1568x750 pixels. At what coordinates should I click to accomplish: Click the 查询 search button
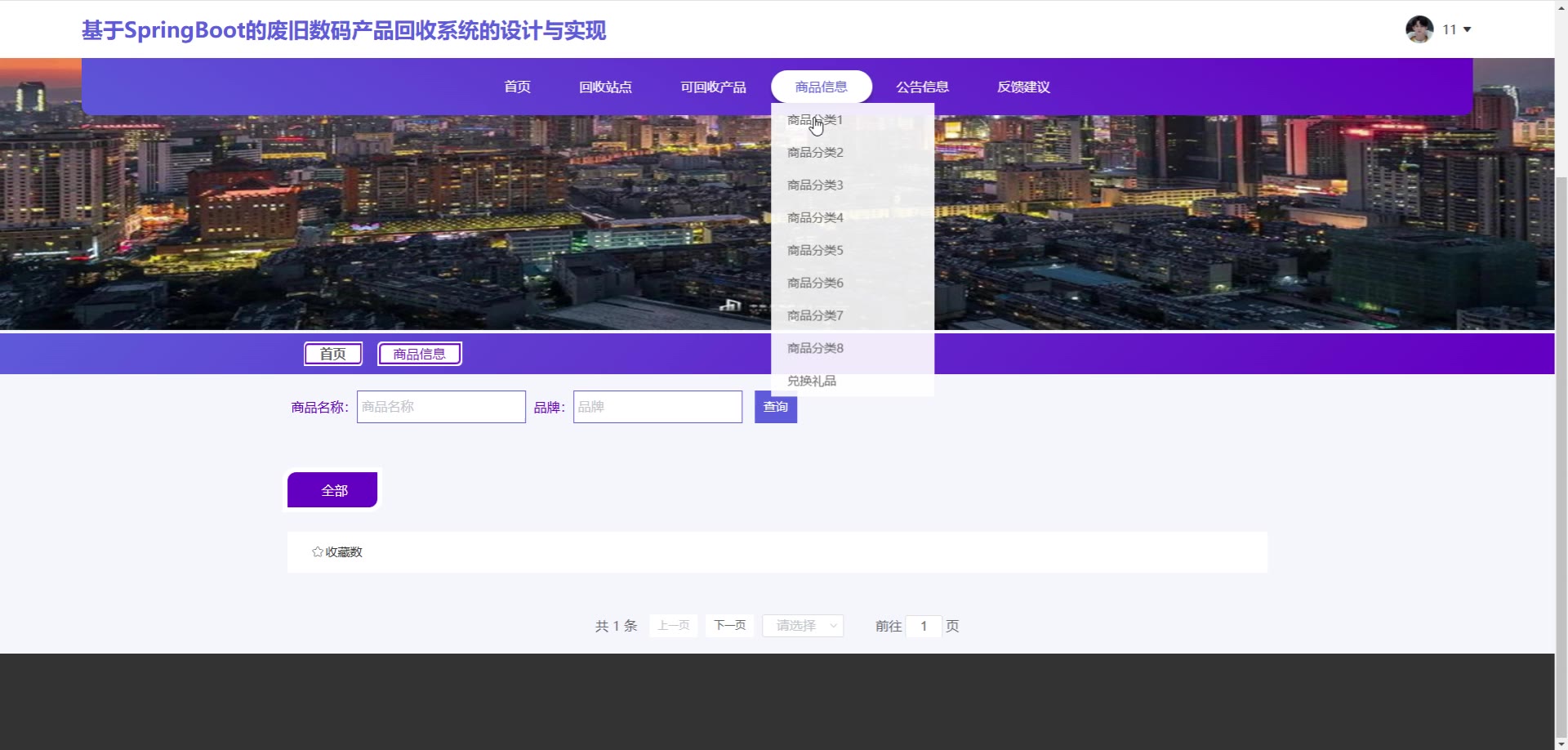point(776,407)
